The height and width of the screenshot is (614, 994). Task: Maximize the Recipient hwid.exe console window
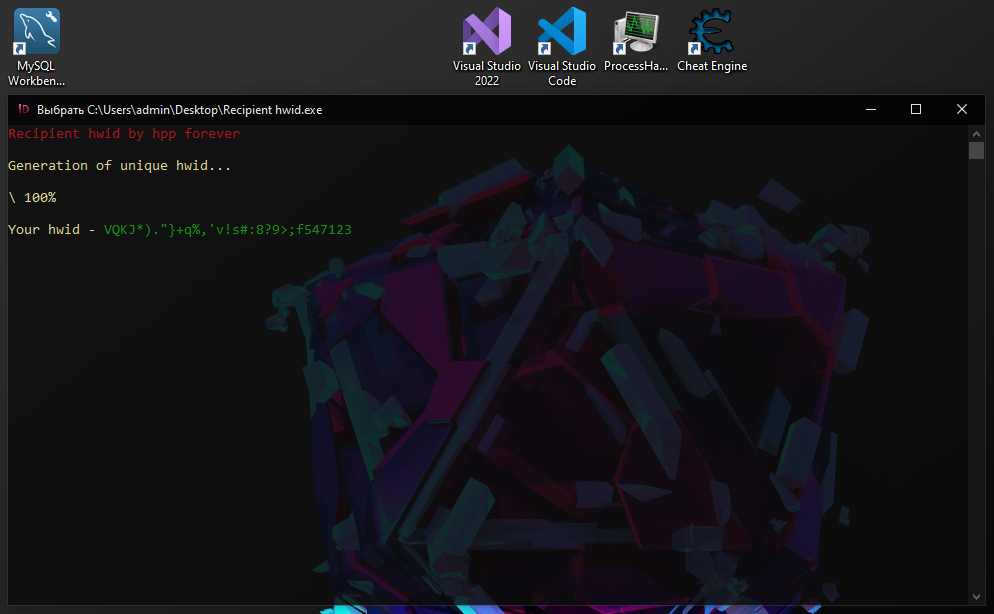coord(915,110)
